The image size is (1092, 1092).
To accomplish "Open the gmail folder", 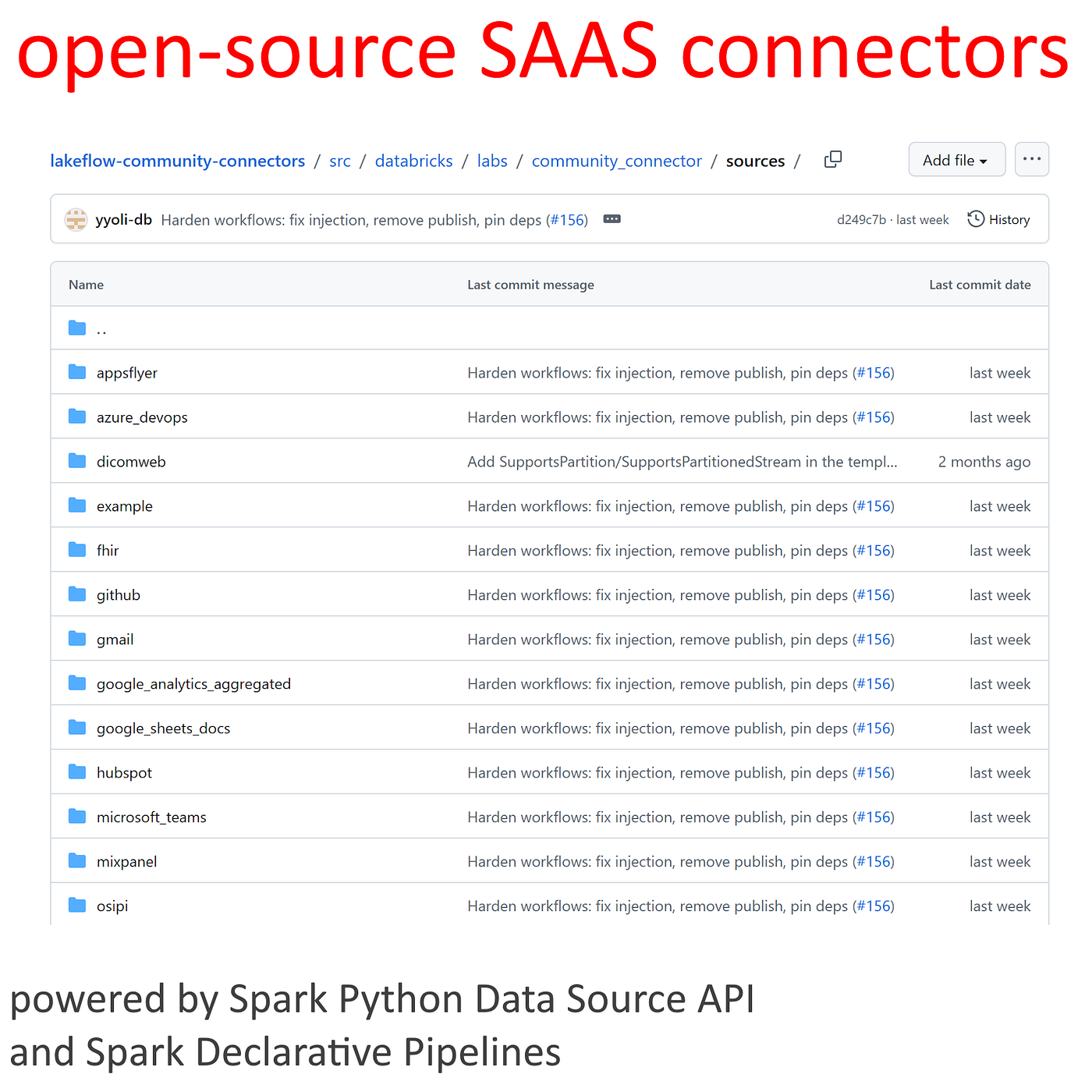I will tap(115, 640).
